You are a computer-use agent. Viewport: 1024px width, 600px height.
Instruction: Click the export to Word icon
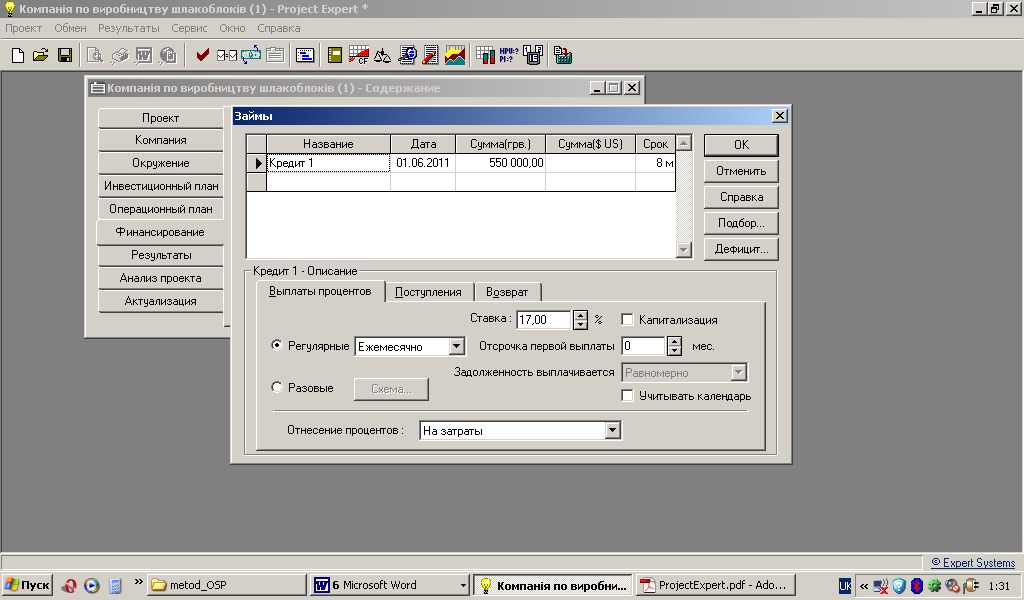click(144, 55)
